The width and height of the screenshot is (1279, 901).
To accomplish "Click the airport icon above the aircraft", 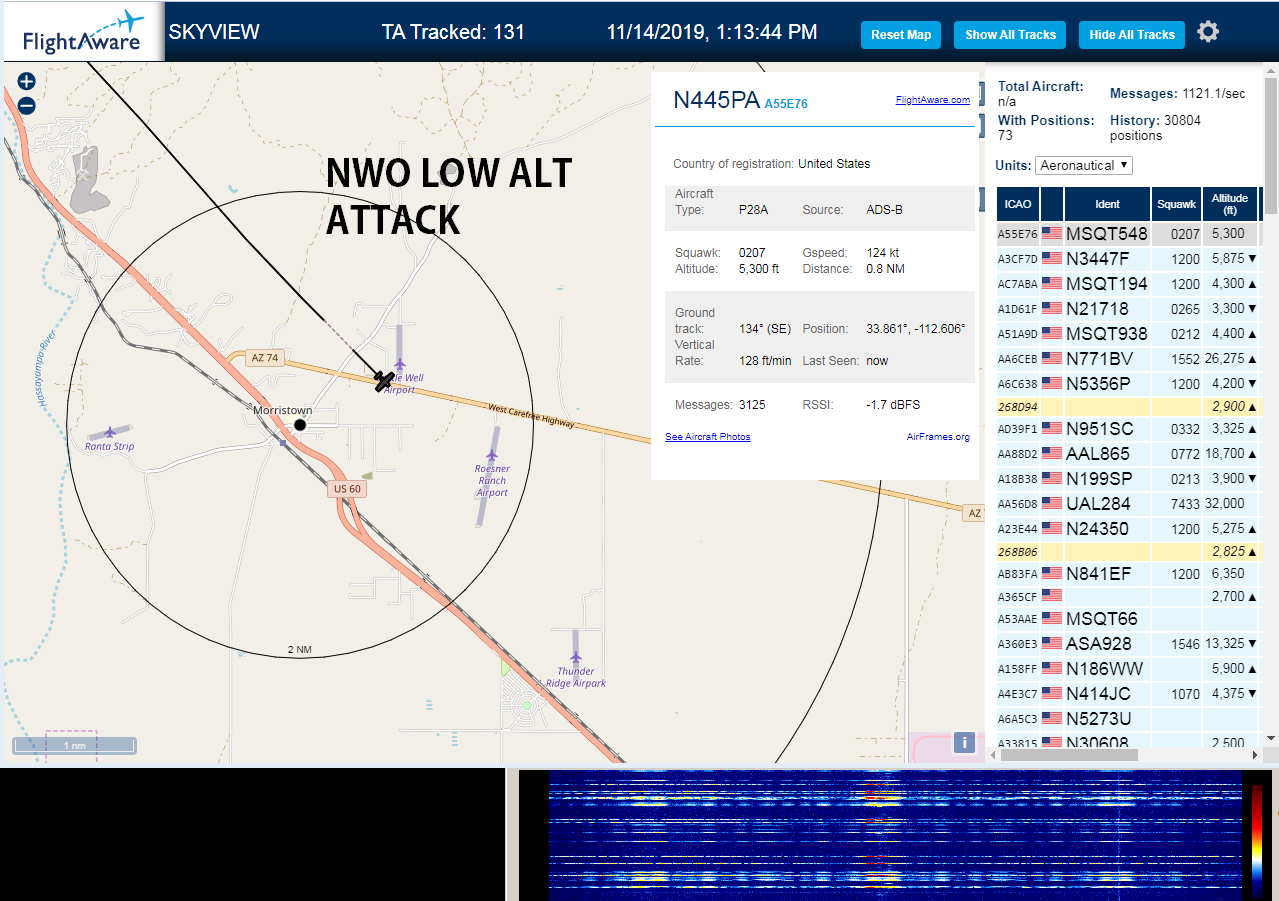I will pyautogui.click(x=400, y=364).
